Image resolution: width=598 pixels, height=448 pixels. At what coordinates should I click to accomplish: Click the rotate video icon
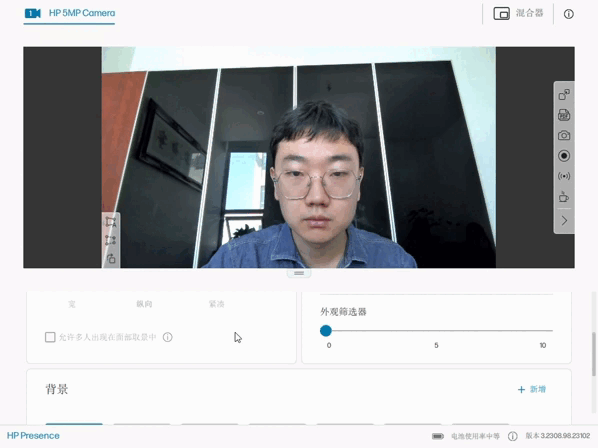click(x=111, y=259)
